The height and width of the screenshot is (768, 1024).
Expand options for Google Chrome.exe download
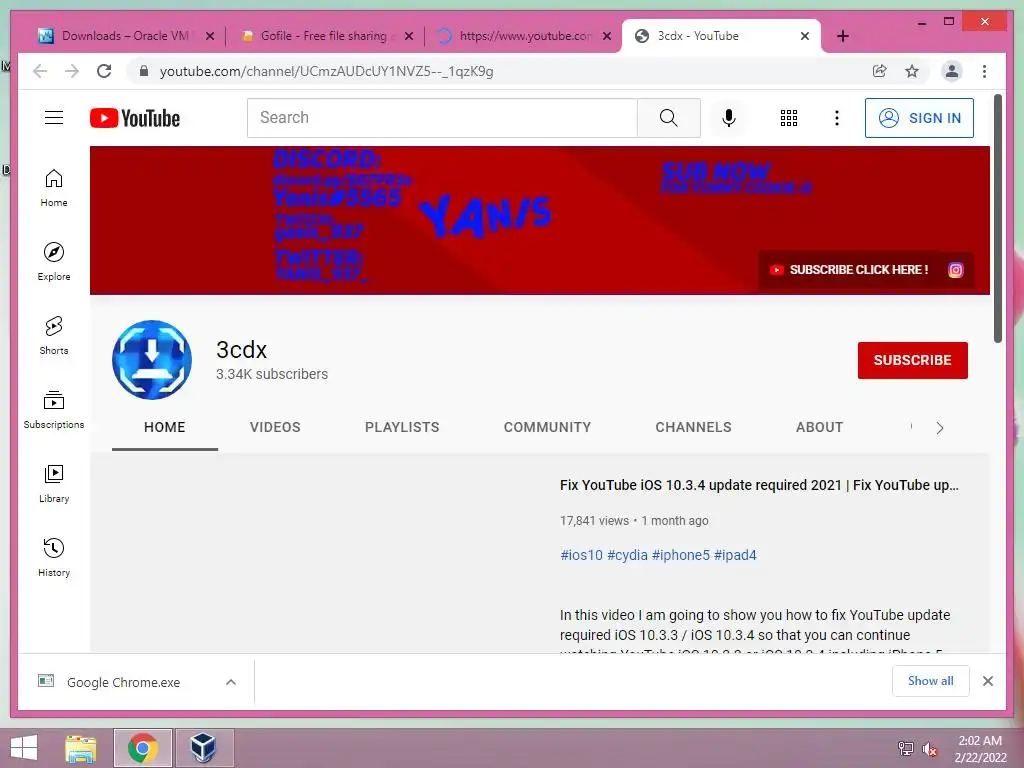point(231,682)
